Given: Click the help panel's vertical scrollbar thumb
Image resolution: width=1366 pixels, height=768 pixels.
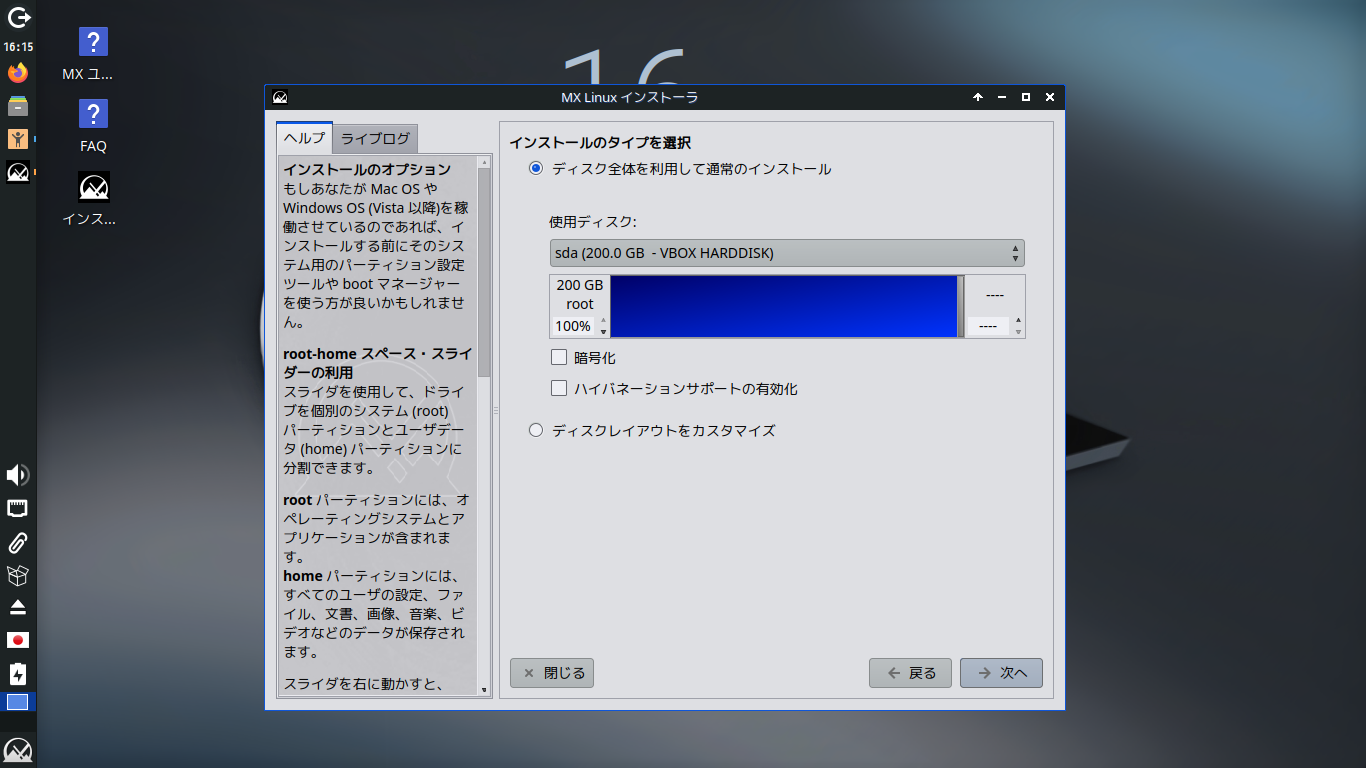Looking at the screenshot, I should click(484, 272).
